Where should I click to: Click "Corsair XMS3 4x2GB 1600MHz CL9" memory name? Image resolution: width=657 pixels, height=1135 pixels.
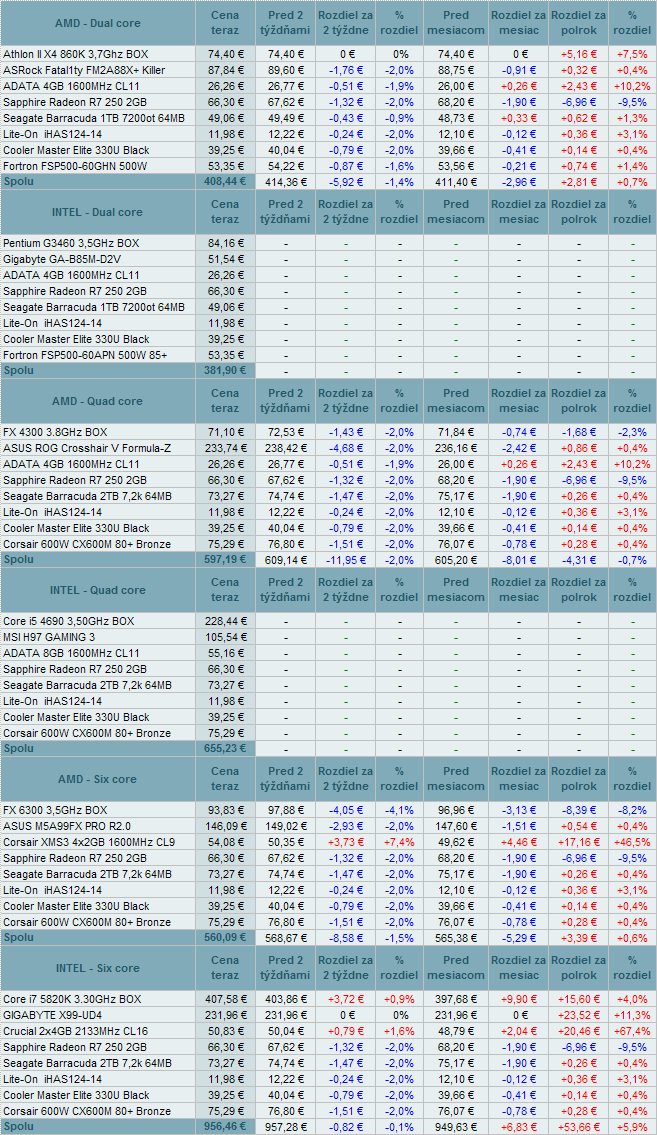coord(88,842)
